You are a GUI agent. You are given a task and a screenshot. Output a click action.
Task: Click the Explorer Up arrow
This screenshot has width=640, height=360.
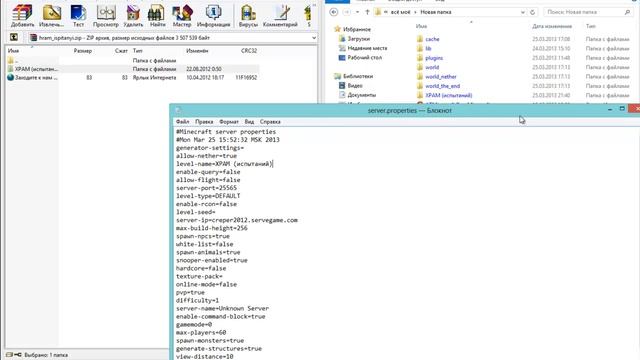click(x=367, y=12)
